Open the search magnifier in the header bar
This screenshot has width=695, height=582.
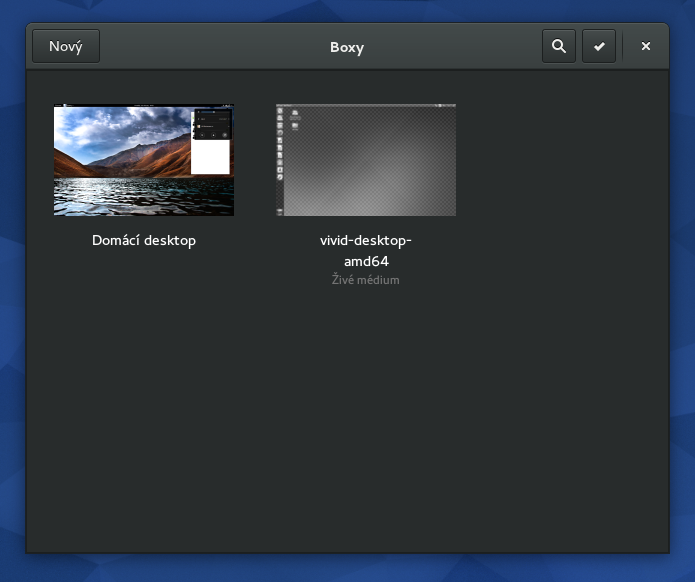coord(559,46)
